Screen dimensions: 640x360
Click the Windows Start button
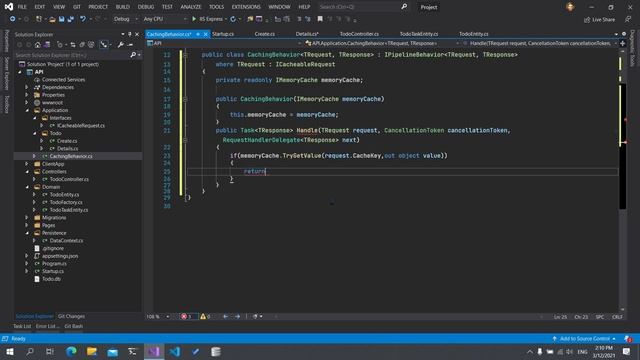[10, 351]
